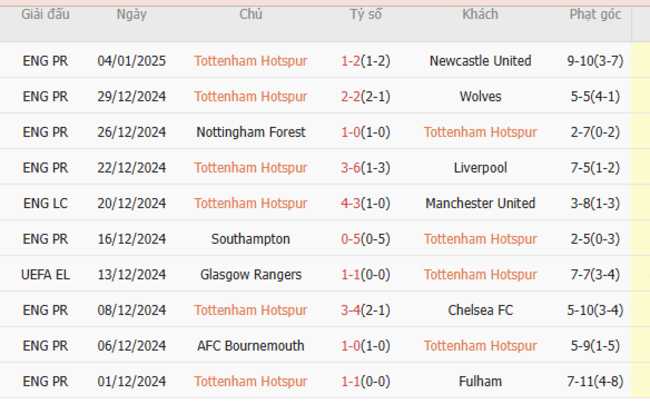Click the 0-5 score against Southampton

click(351, 239)
